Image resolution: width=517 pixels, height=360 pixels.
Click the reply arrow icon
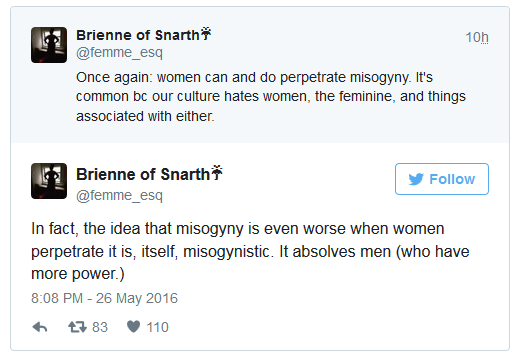(x=40, y=327)
